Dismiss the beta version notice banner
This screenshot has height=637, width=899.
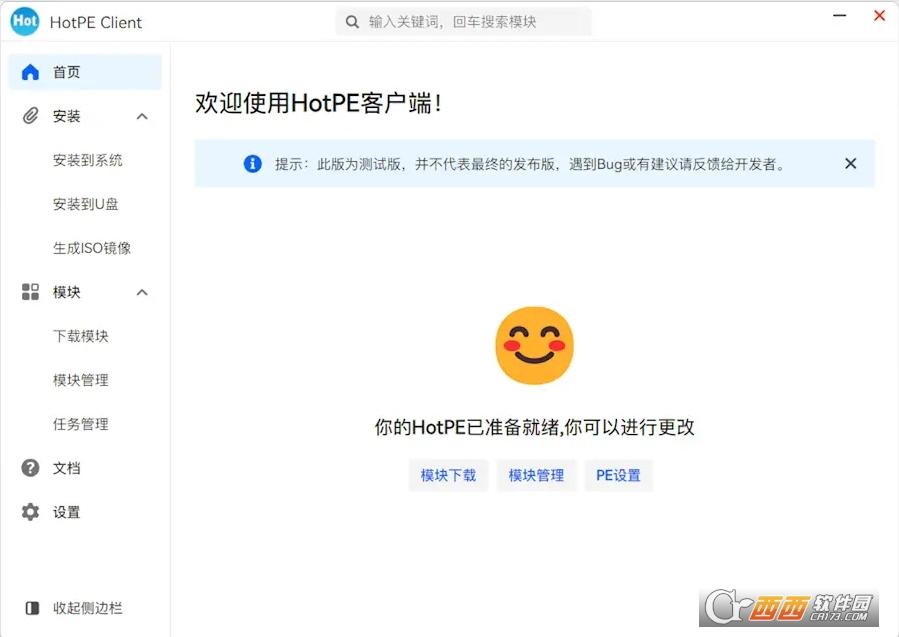(851, 164)
